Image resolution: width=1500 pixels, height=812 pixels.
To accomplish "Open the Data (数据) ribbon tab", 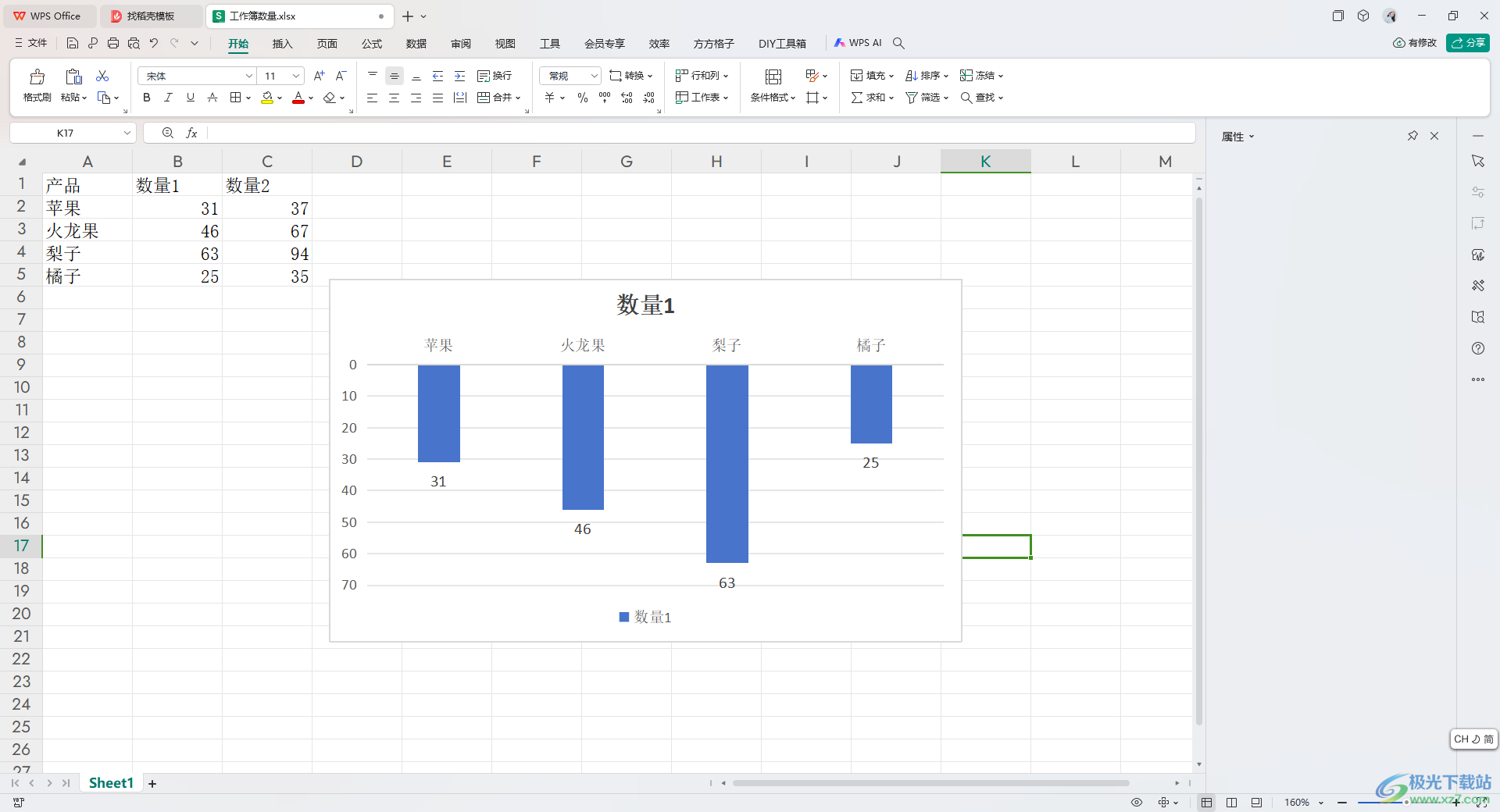I will click(x=416, y=43).
